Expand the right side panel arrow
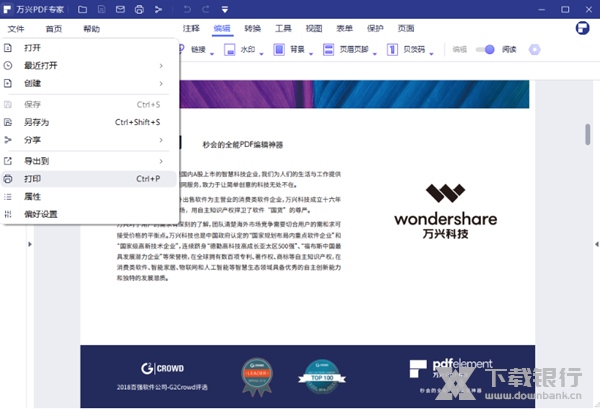Viewport: 600px width, 409px height. point(596,244)
